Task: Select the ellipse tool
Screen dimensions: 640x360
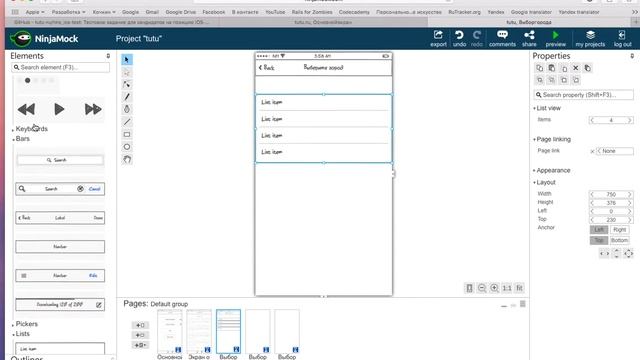Action: (127, 147)
